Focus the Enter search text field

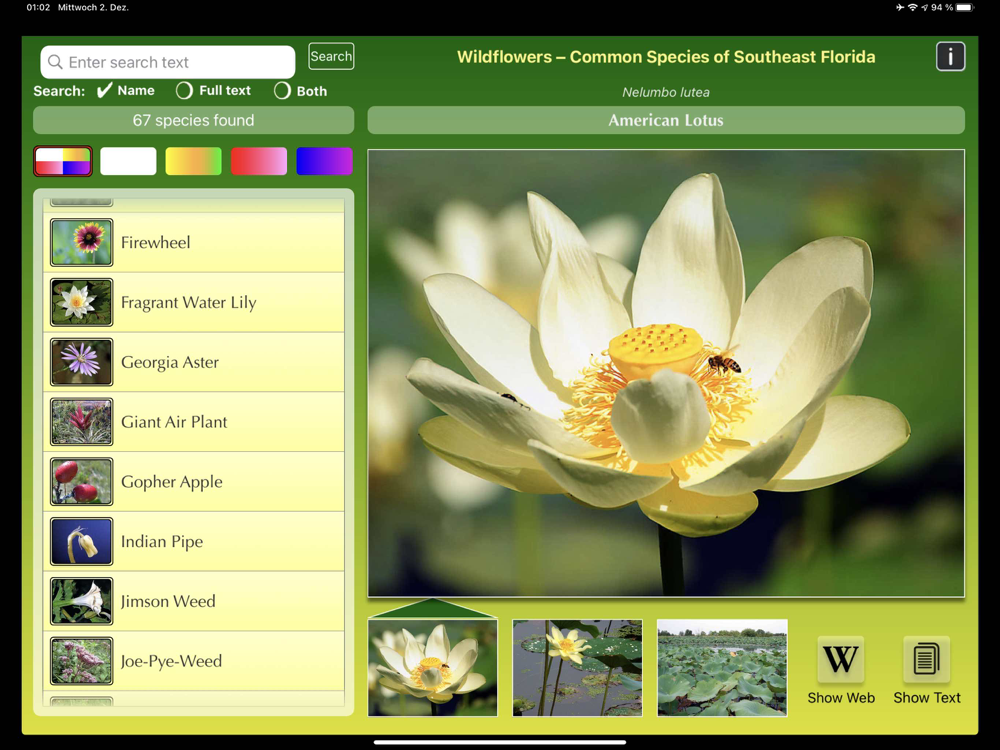(168, 62)
